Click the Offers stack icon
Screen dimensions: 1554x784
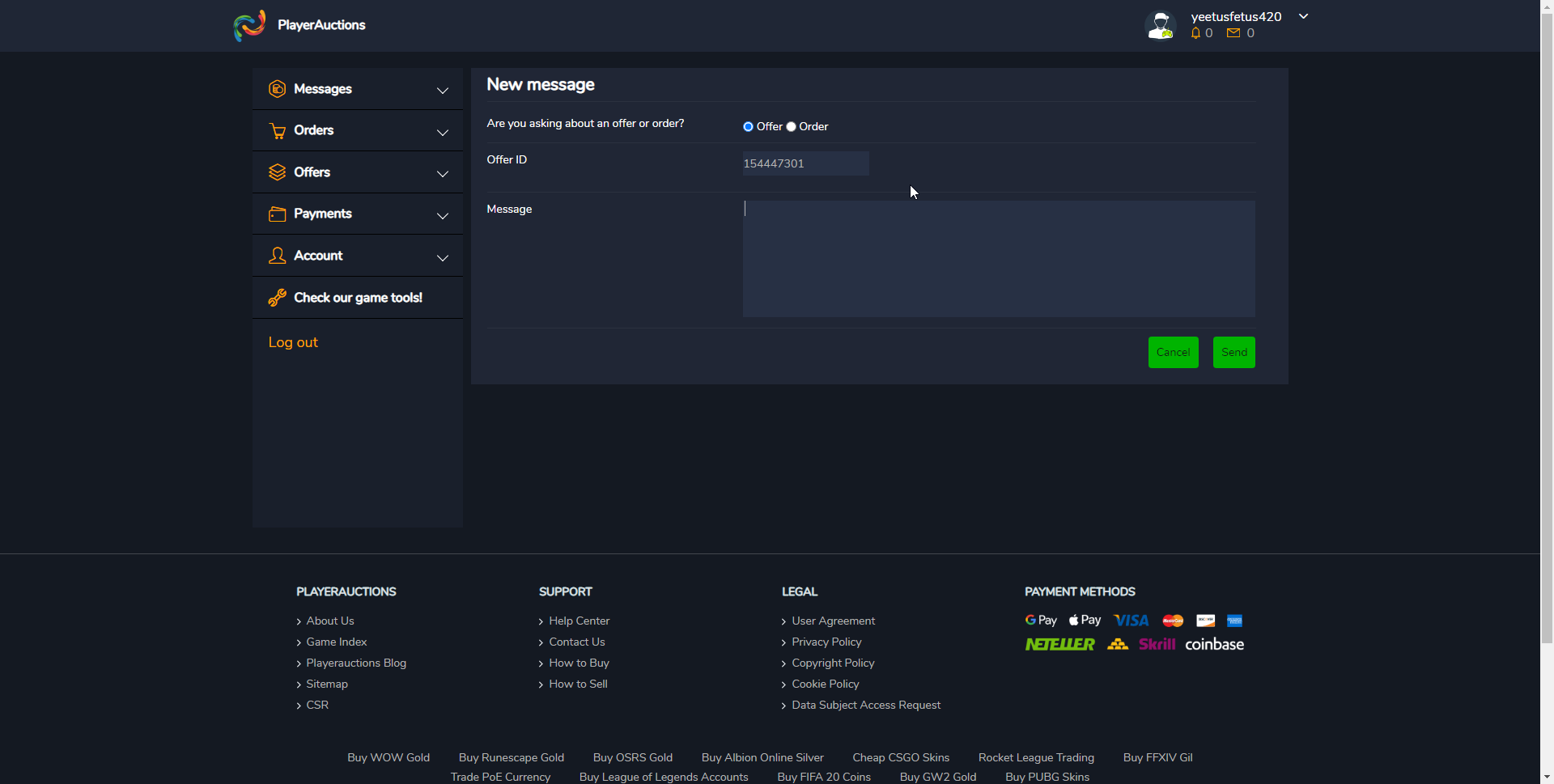tap(277, 172)
